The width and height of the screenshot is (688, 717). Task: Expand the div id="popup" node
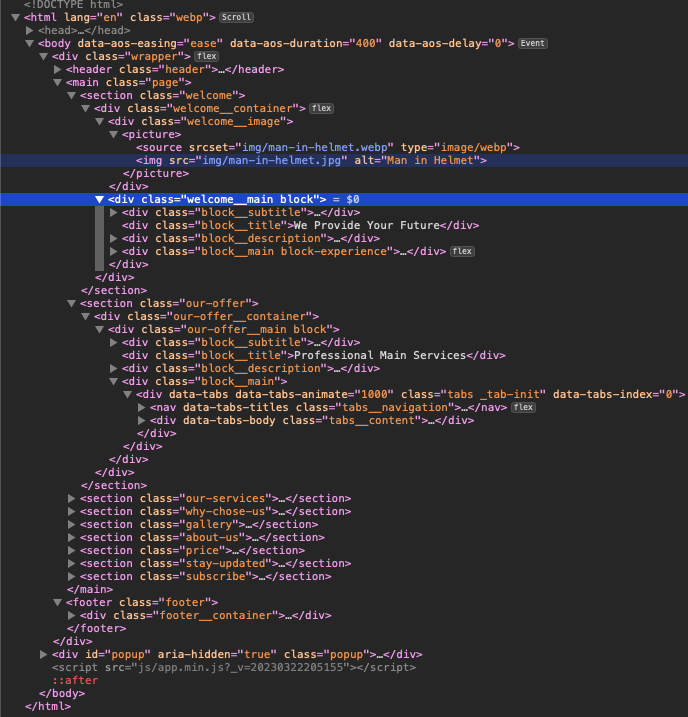tap(43, 654)
